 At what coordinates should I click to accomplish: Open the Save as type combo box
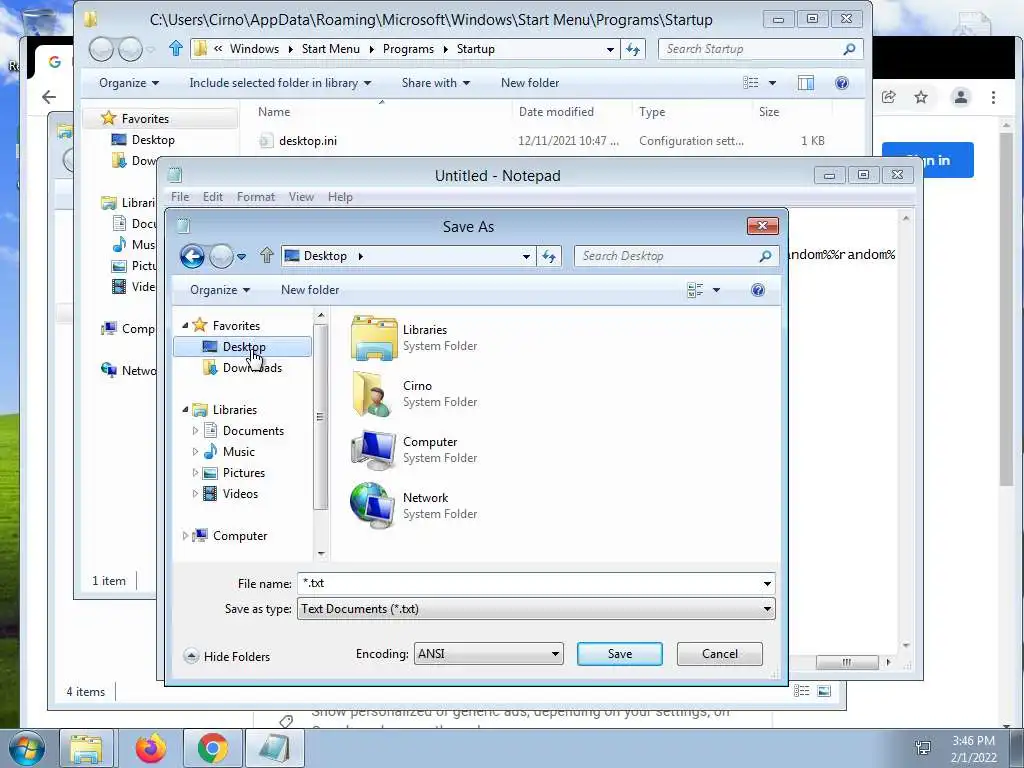pos(536,609)
